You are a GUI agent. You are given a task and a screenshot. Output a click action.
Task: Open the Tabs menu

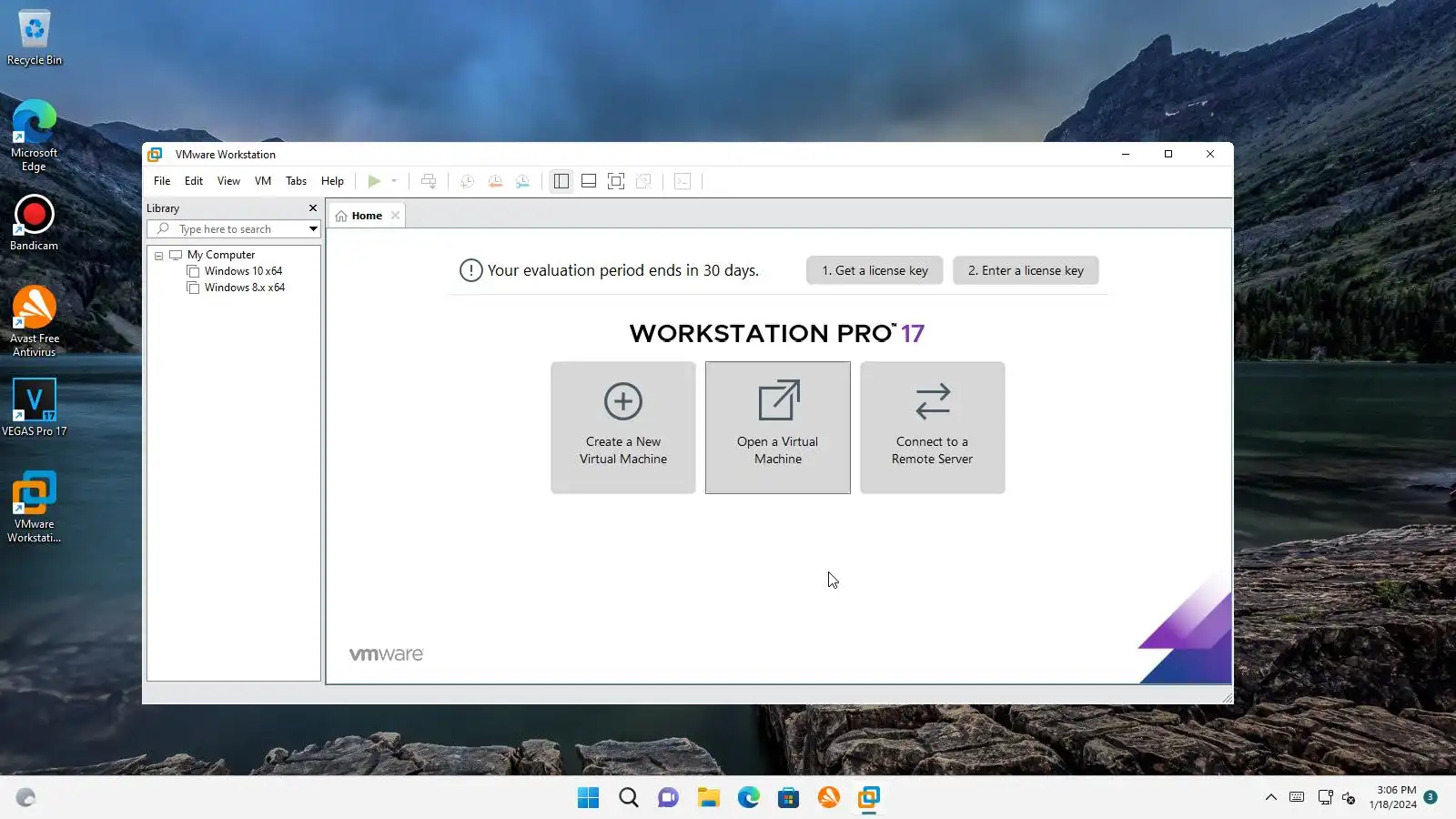pyautogui.click(x=297, y=181)
